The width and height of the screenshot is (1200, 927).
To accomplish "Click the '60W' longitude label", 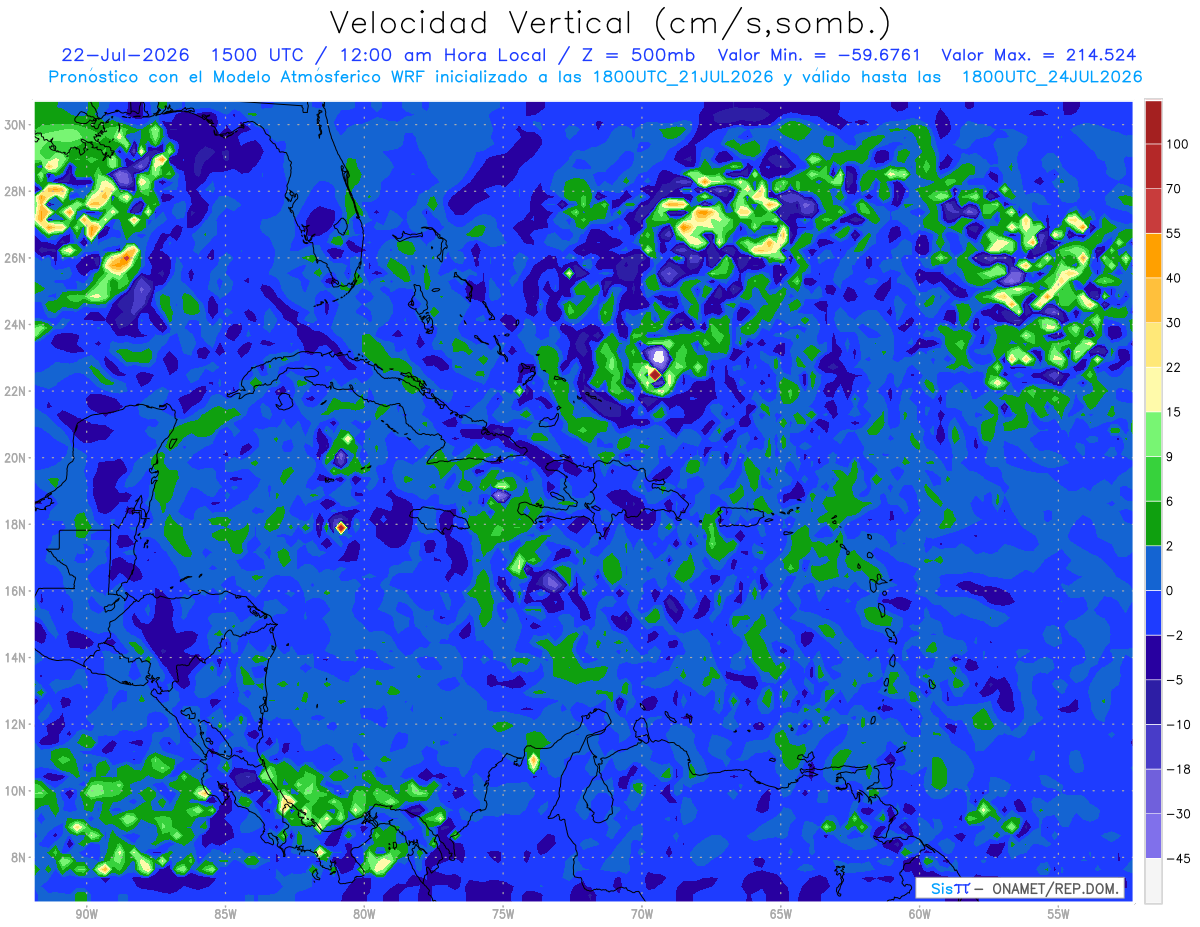I will [920, 914].
